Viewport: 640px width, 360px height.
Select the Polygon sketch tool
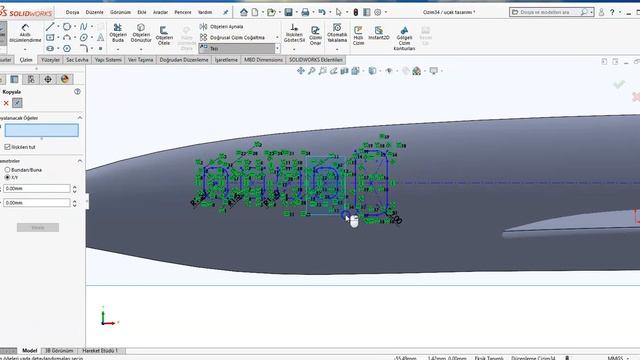pyautogui.click(x=67, y=48)
